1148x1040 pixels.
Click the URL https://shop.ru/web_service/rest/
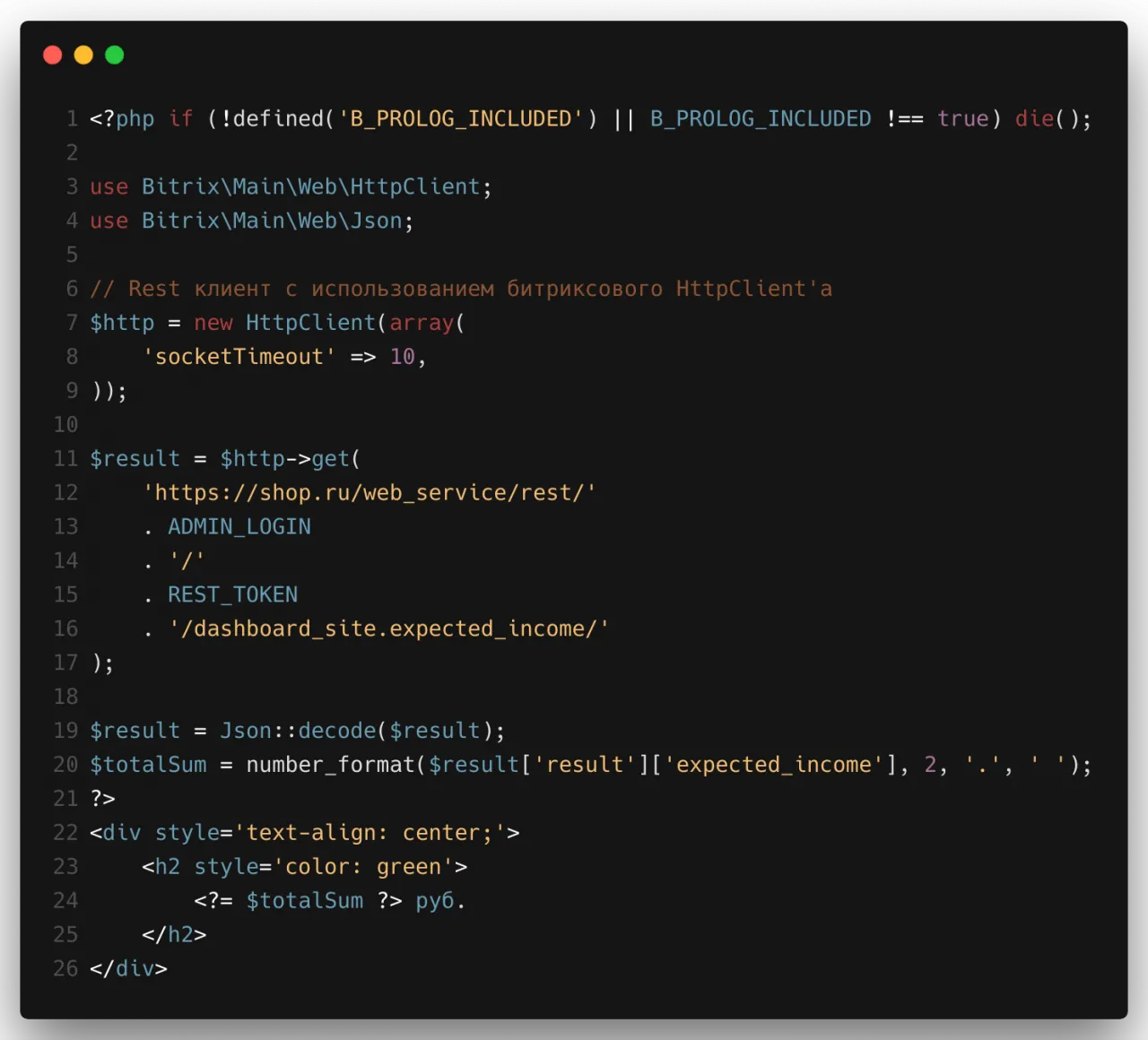[x=370, y=492]
